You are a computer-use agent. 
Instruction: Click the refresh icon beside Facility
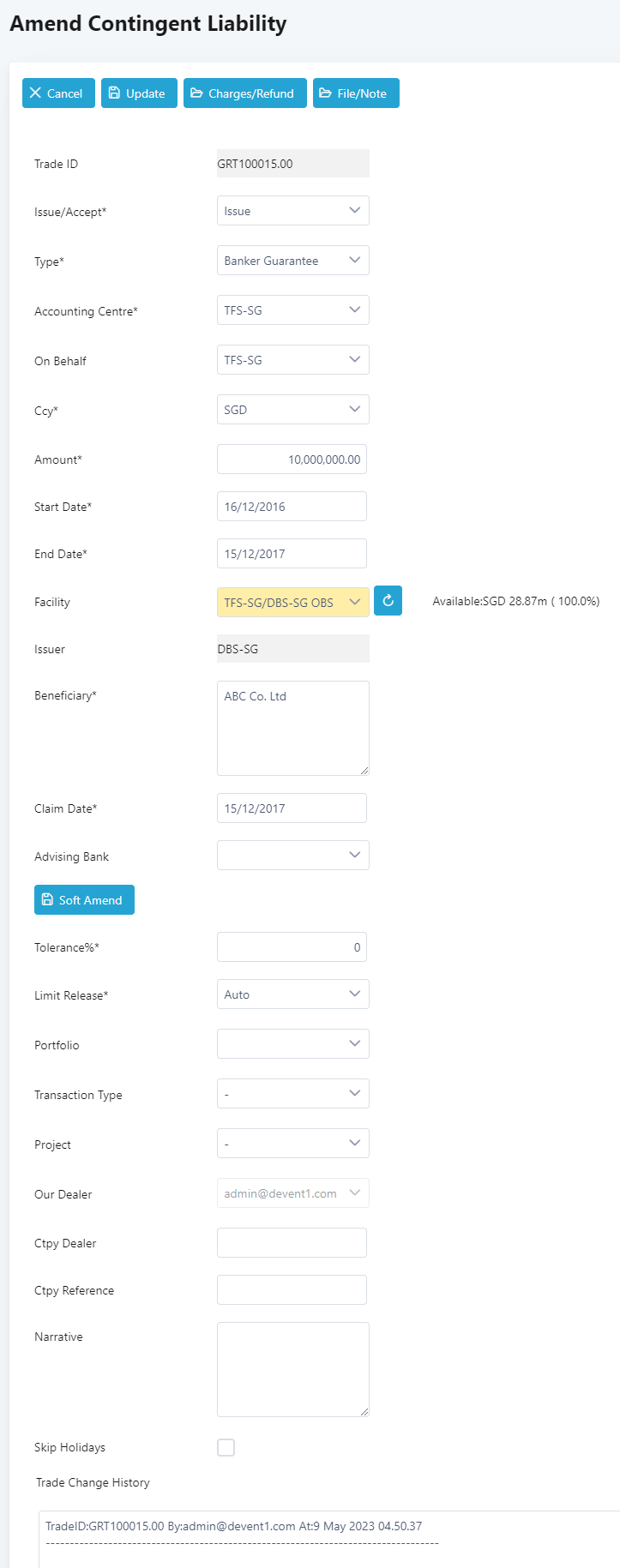click(x=388, y=601)
